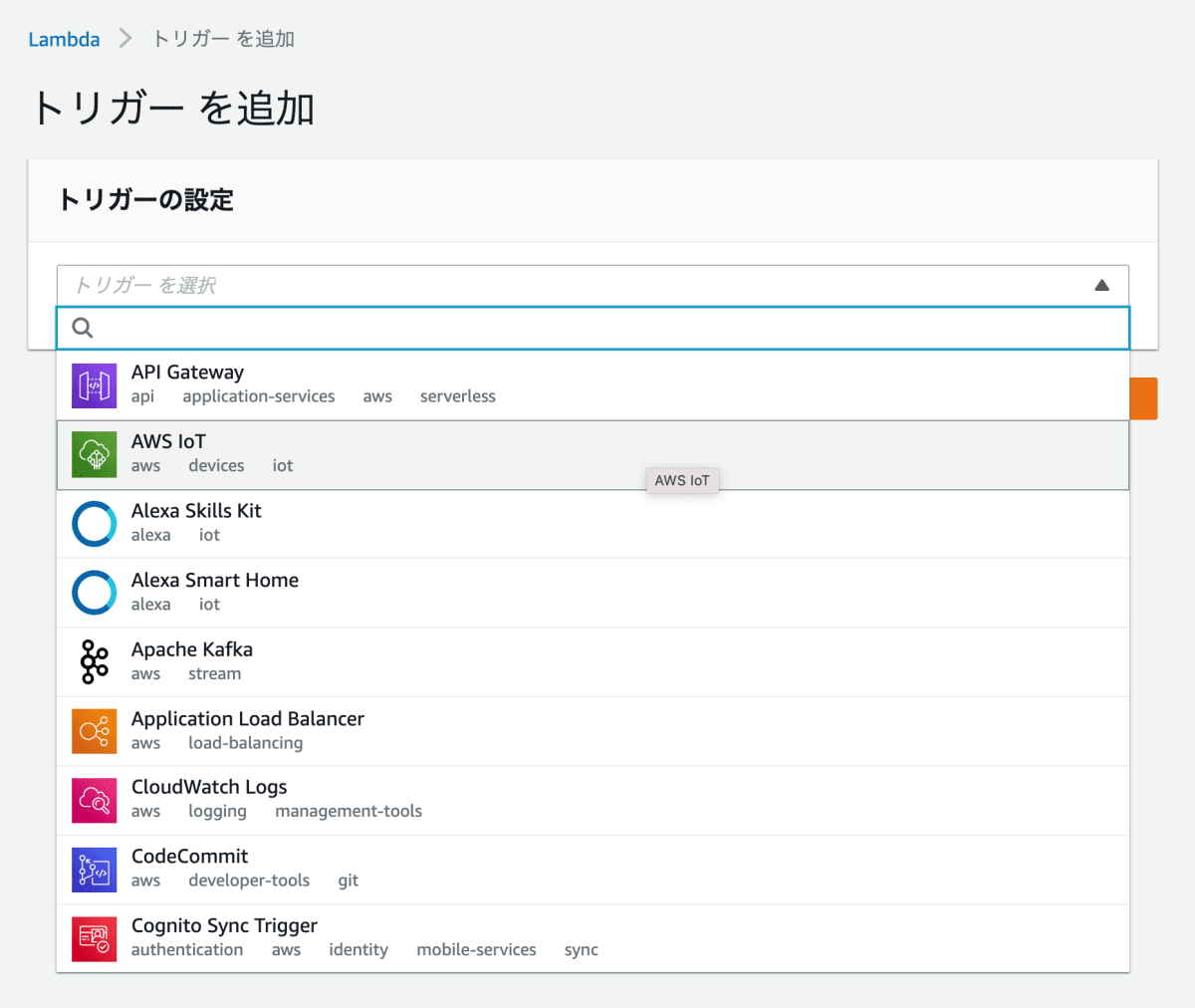Go to Lambda breadcrumb link
This screenshot has height=1008, width=1195.
(x=64, y=39)
